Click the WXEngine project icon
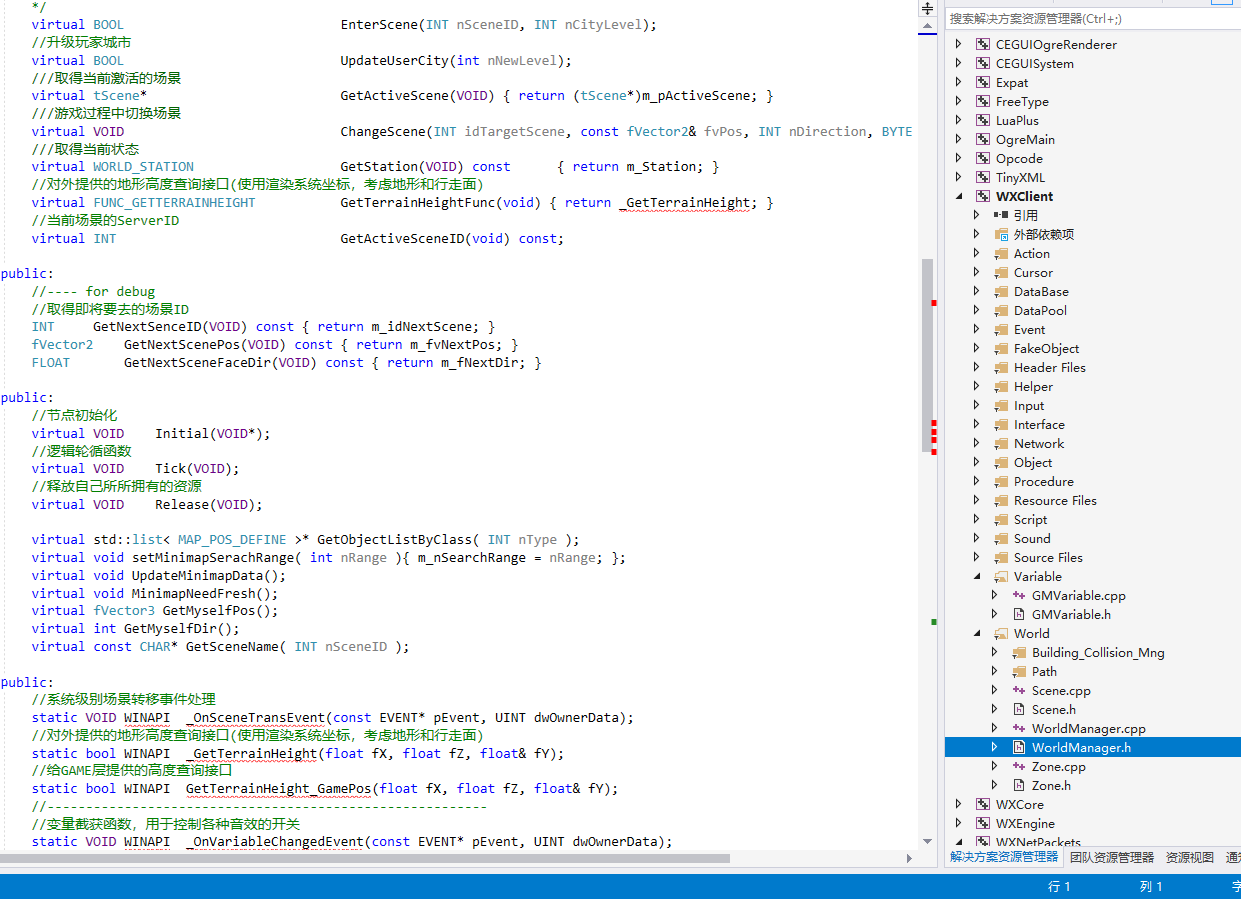Viewport: 1241px width, 899px height. [x=983, y=824]
